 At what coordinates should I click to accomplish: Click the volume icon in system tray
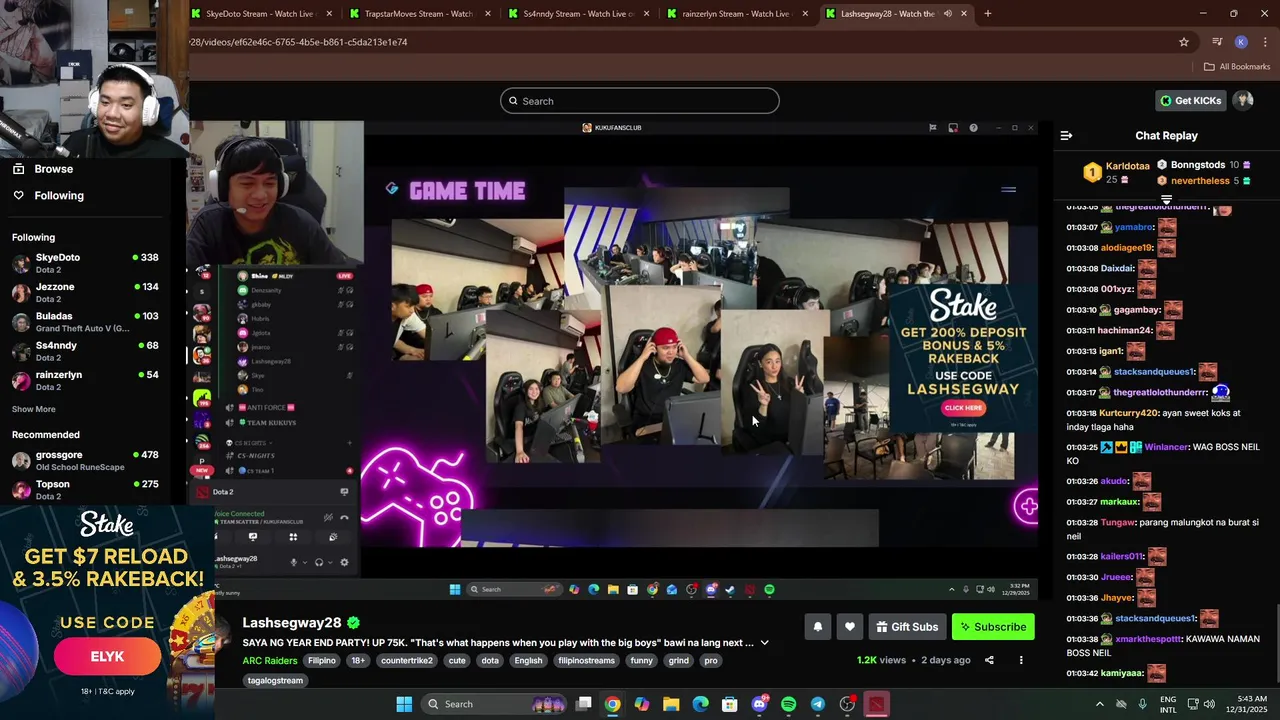click(1208, 704)
